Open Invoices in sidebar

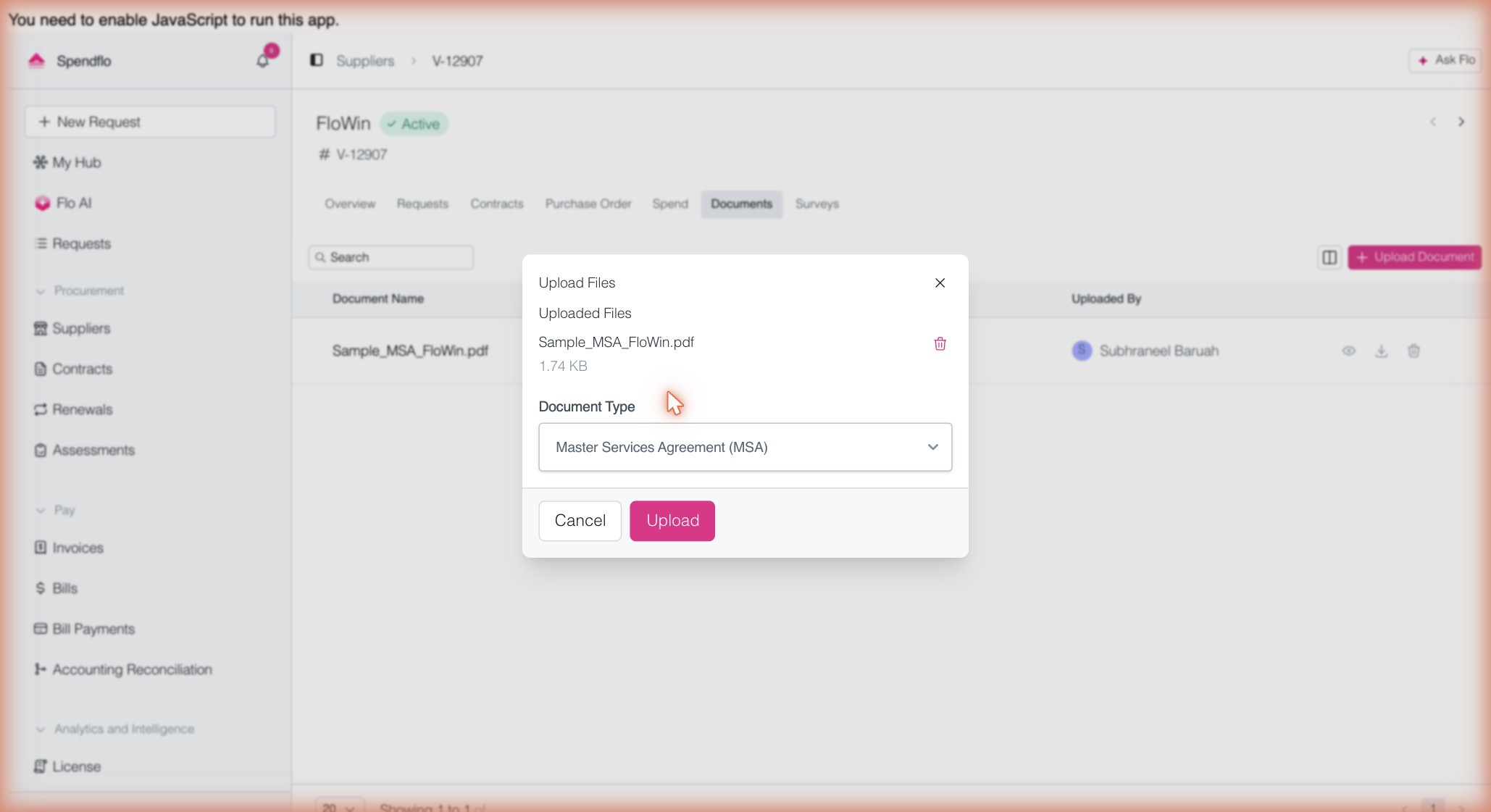tap(69, 548)
